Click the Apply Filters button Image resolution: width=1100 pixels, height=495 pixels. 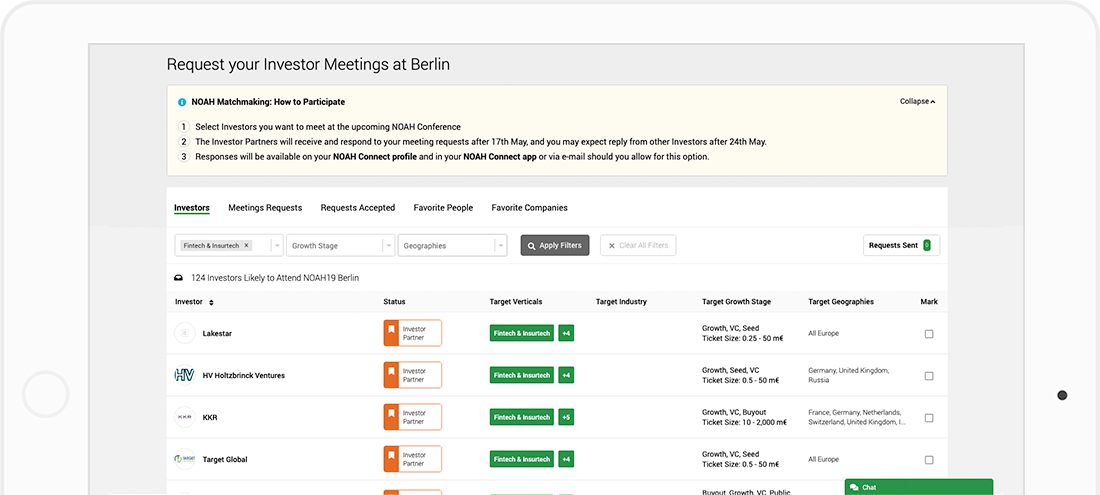(x=555, y=245)
